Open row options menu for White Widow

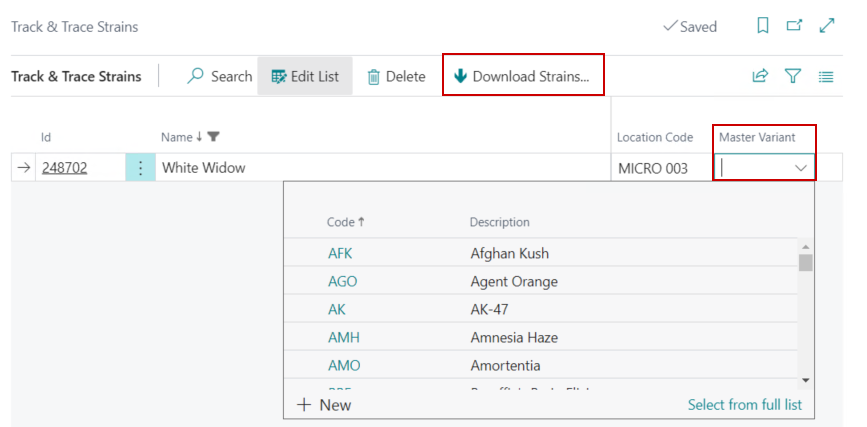[140, 168]
